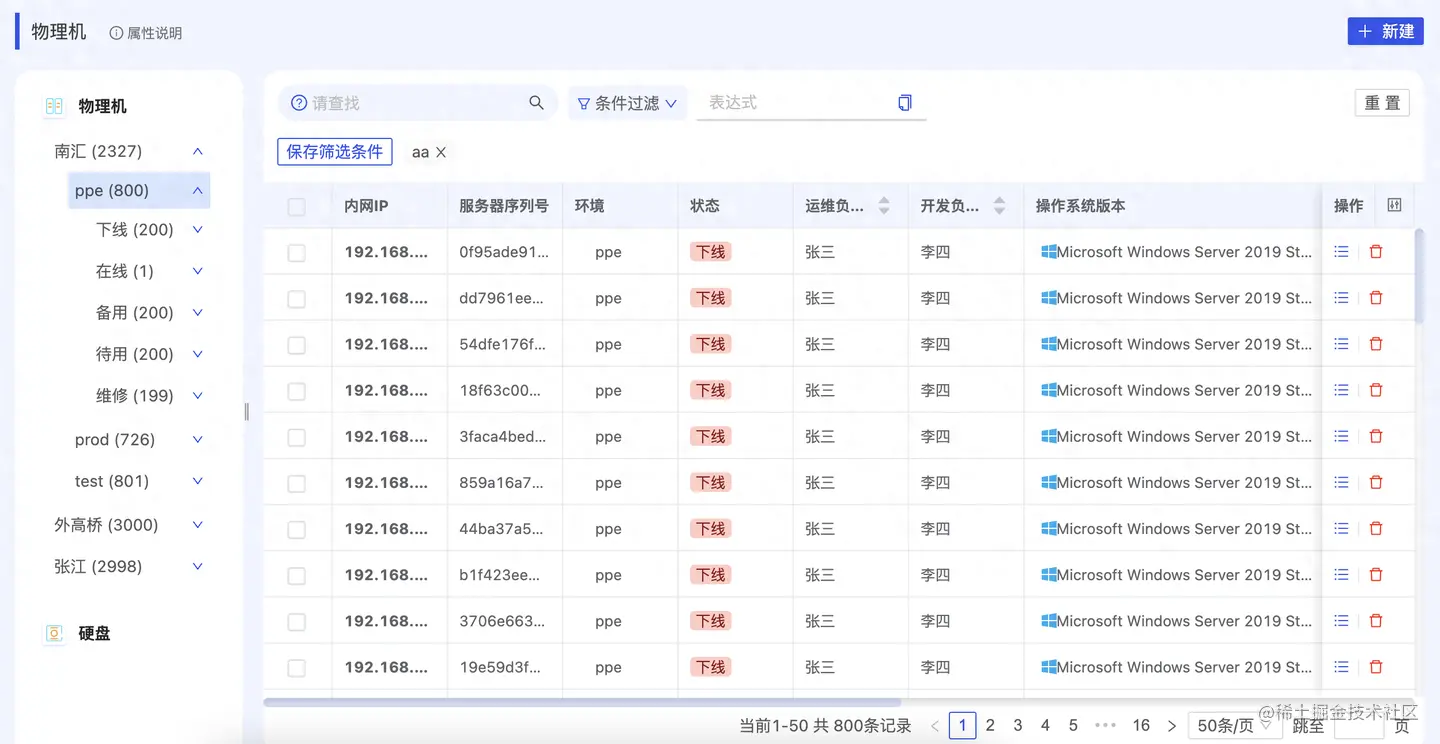Check the box for row 859a16a7
Screen dimensions: 1440x744
click(296, 483)
